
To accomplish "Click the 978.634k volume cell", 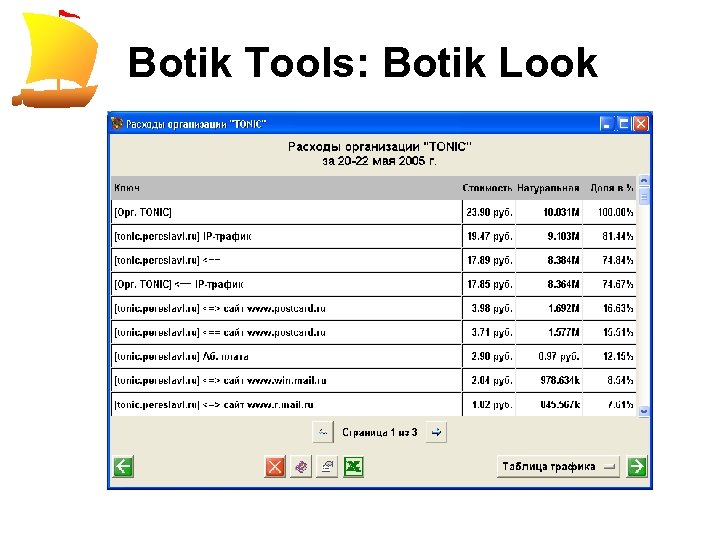I will point(549,380).
